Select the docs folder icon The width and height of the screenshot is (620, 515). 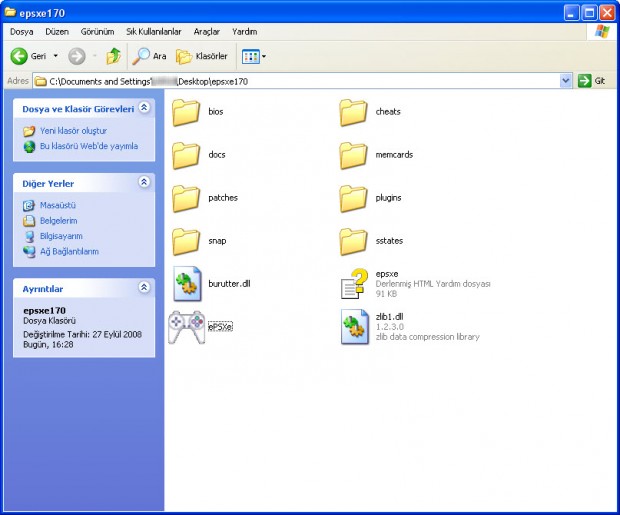186,155
